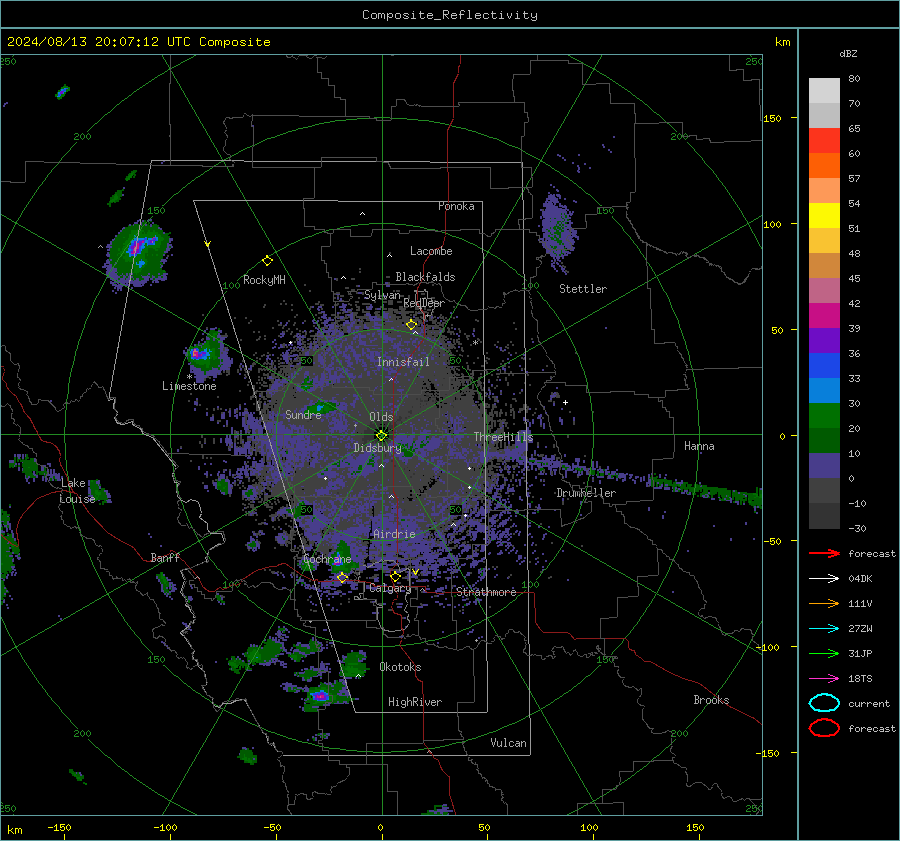
Task: Click the Lake Louise label
Action: pyautogui.click(x=77, y=491)
